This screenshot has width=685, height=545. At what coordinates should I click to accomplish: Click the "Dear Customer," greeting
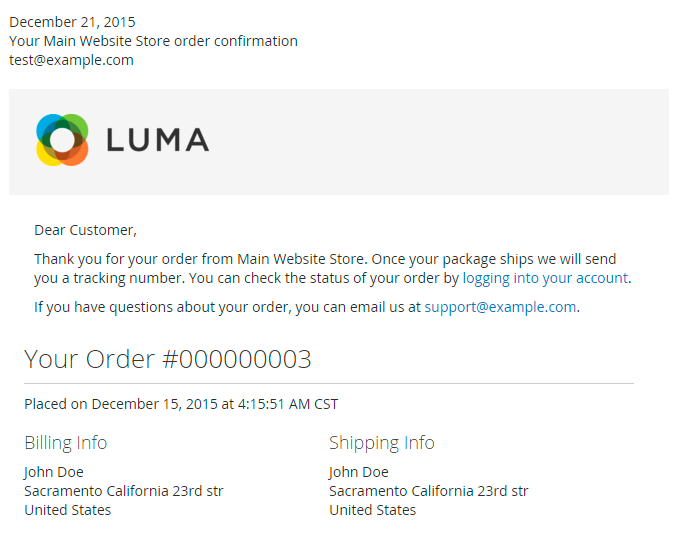85,230
